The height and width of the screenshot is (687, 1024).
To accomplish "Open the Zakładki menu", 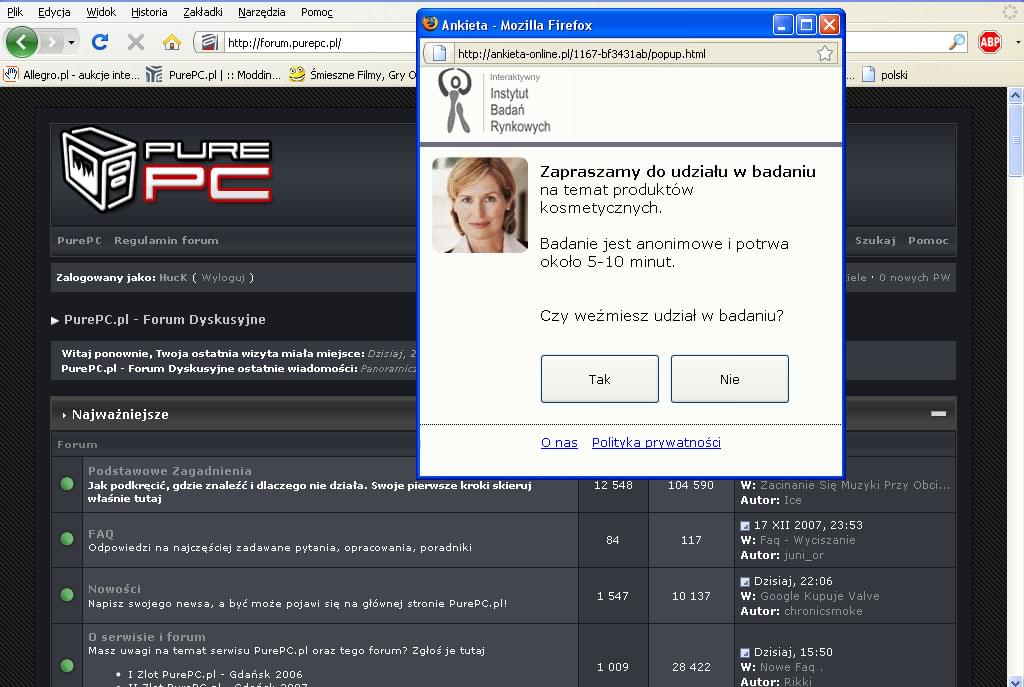I will (x=202, y=12).
